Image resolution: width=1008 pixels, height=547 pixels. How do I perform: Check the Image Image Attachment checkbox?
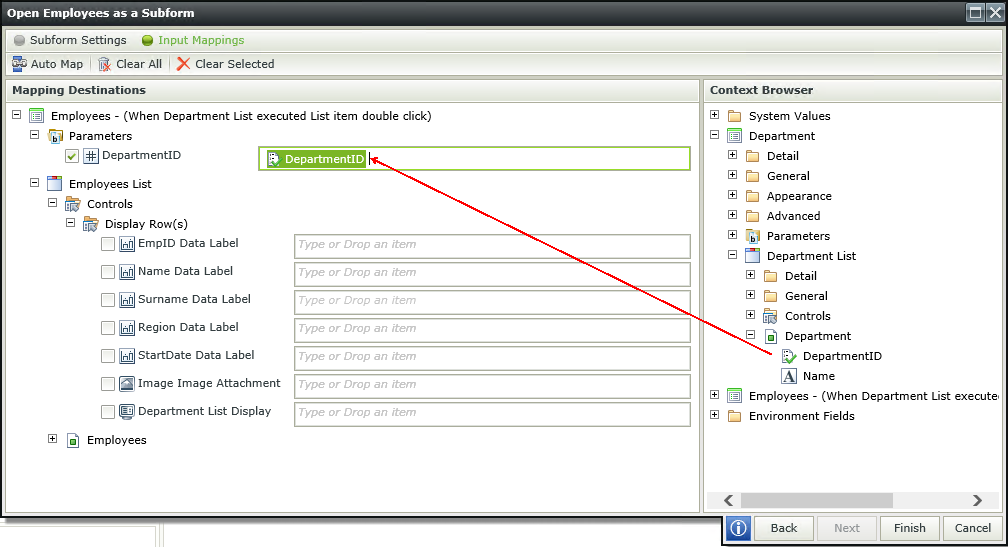(x=108, y=384)
